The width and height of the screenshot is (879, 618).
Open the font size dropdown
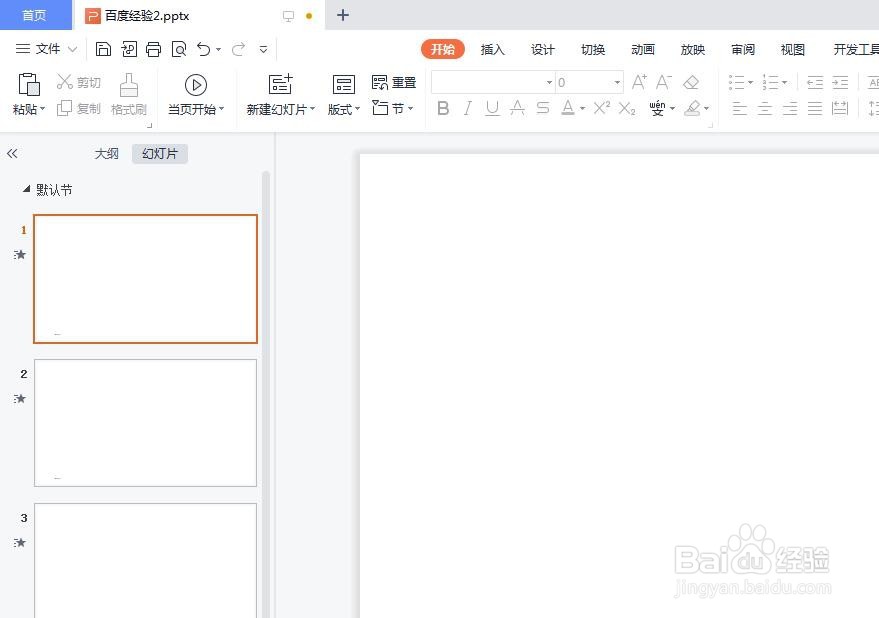click(x=617, y=82)
